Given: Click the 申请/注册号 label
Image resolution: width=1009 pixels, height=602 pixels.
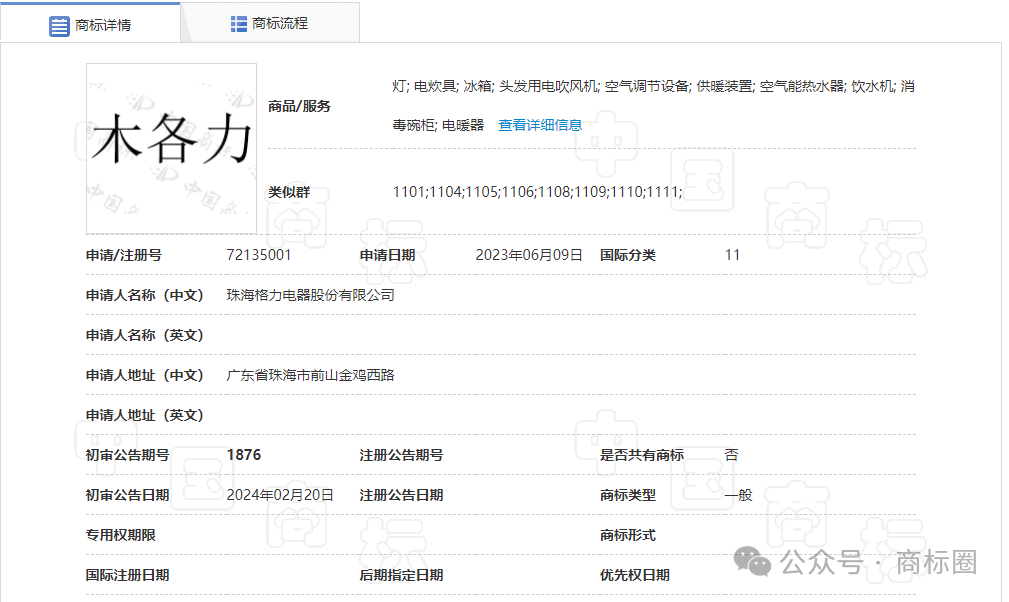Looking at the screenshot, I should click(x=124, y=255).
